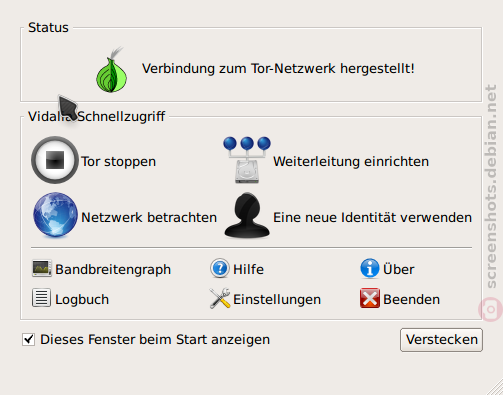Screen dimensions: 503x395
Task: Click the silhouette new identity icon
Action: coord(247,215)
